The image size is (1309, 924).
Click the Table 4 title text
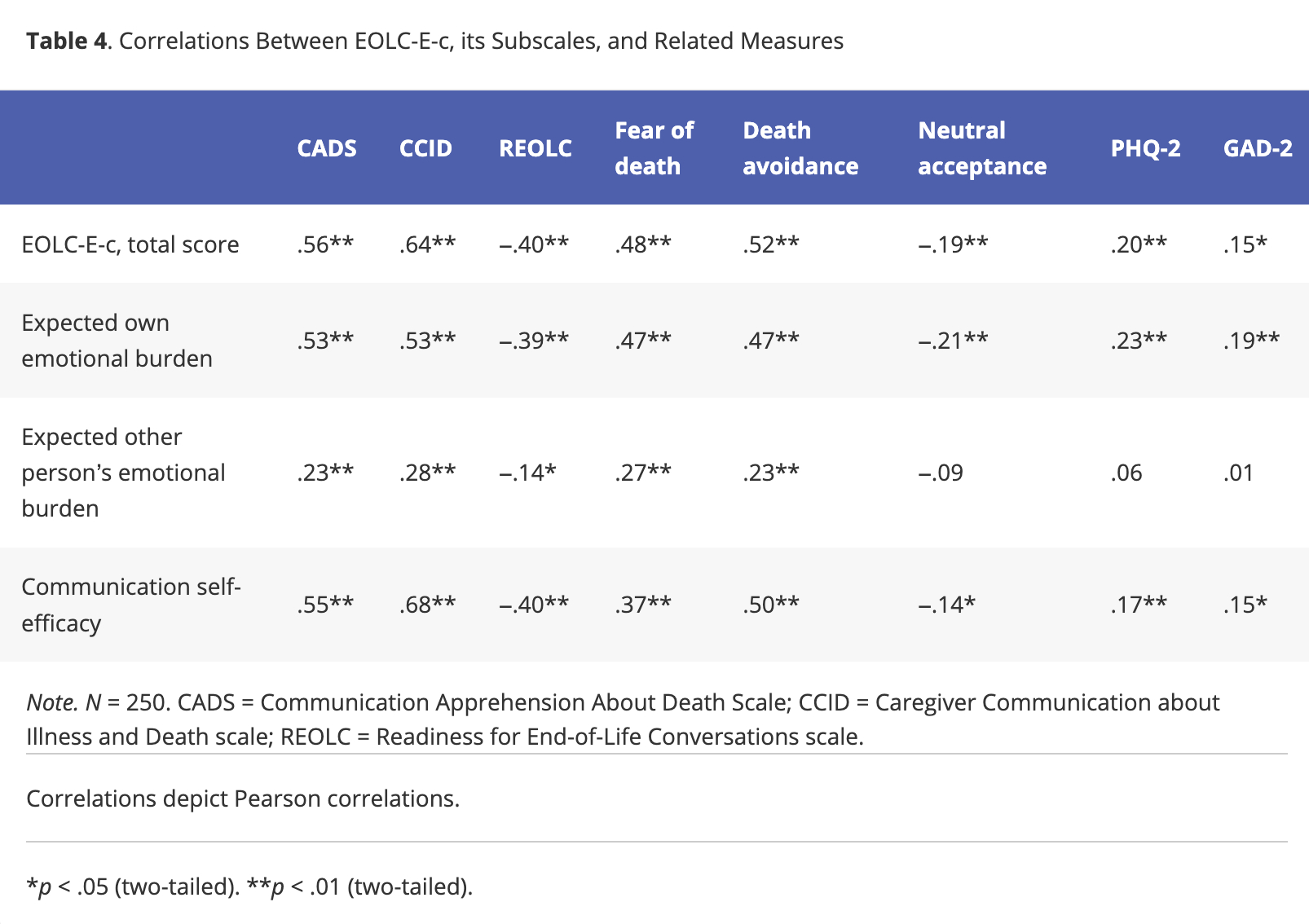pos(434,41)
